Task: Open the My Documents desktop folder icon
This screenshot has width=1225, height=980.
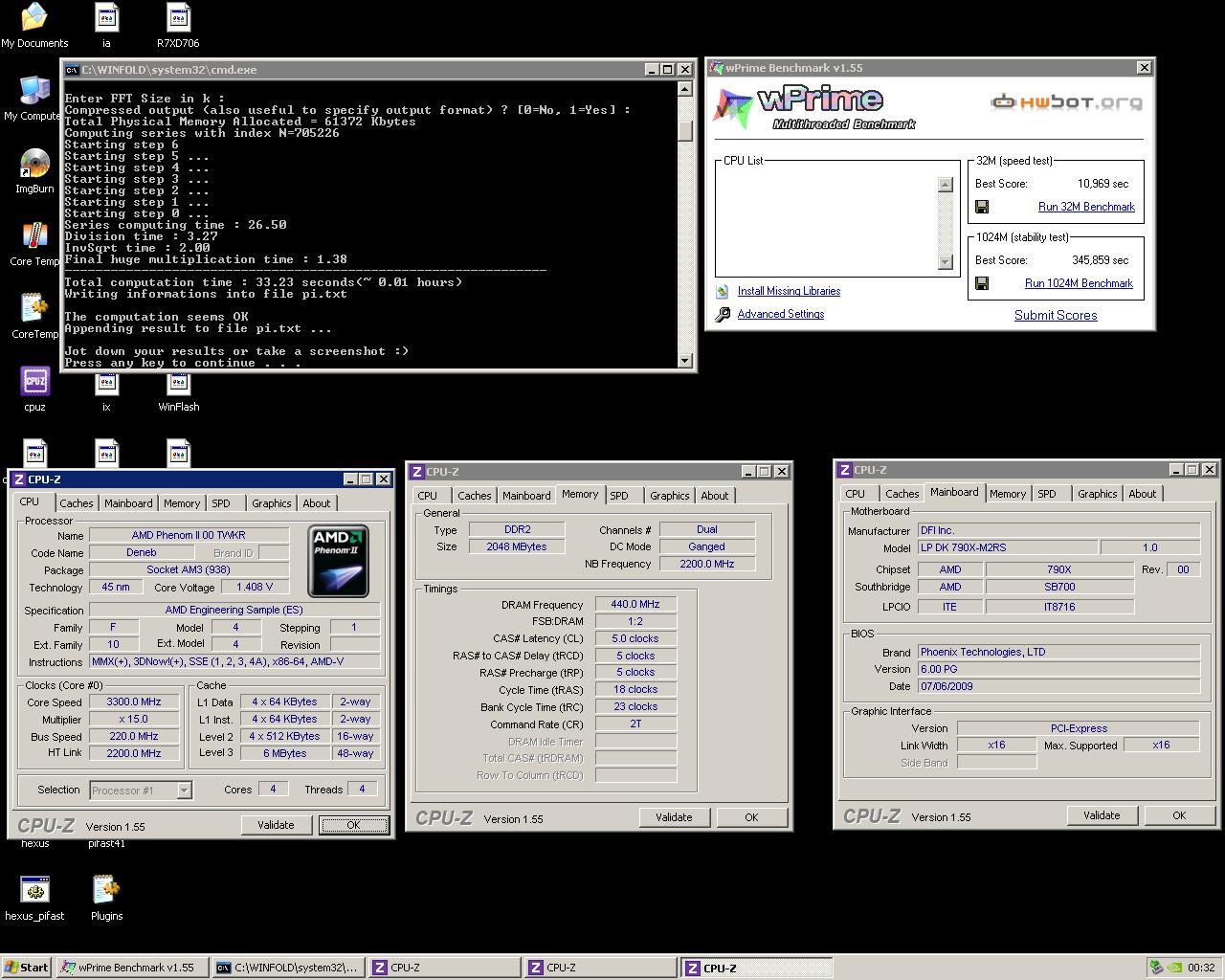Action: (34, 16)
